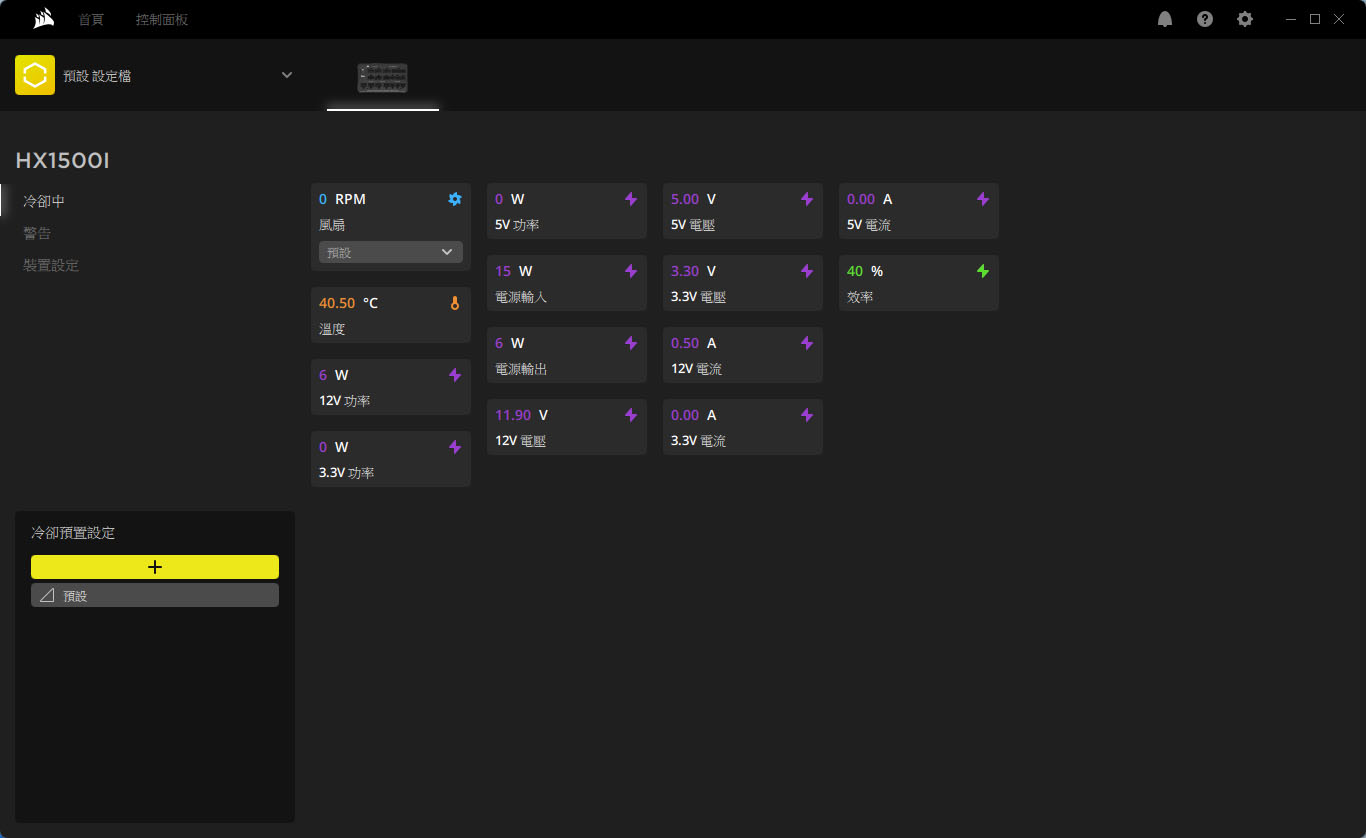Open the settings gear in title bar
Viewport: 1366px width, 838px height.
coord(1245,19)
